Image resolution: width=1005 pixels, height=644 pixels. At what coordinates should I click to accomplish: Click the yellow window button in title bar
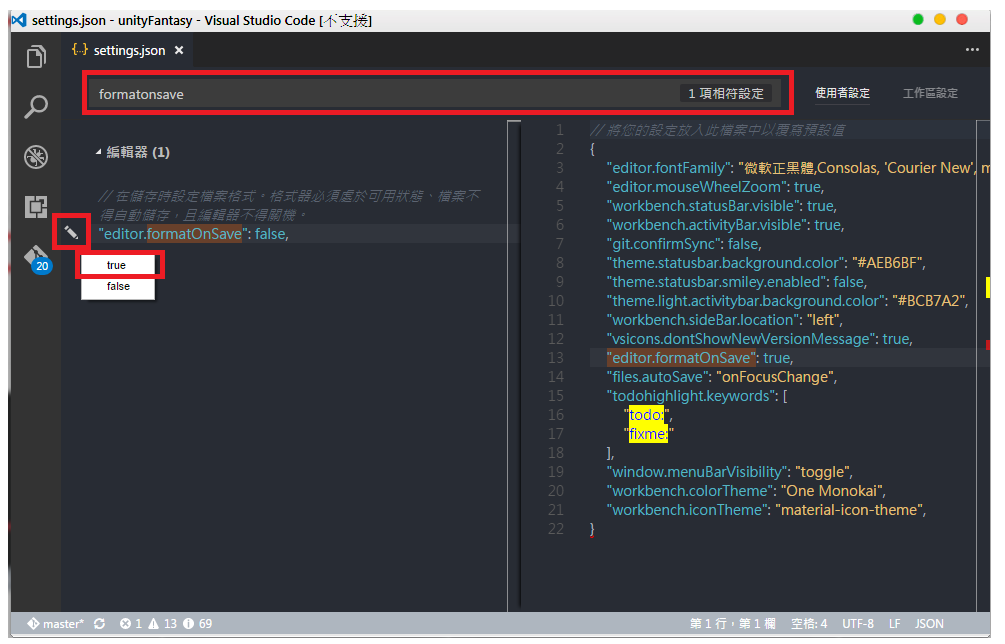(940, 19)
